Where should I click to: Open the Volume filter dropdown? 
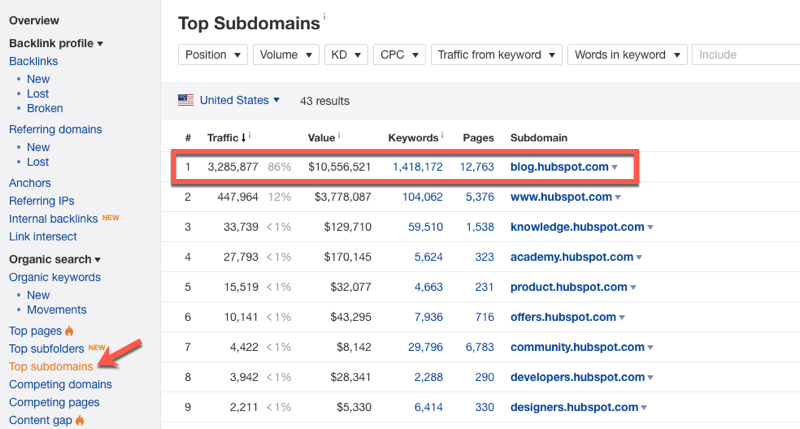click(x=286, y=55)
